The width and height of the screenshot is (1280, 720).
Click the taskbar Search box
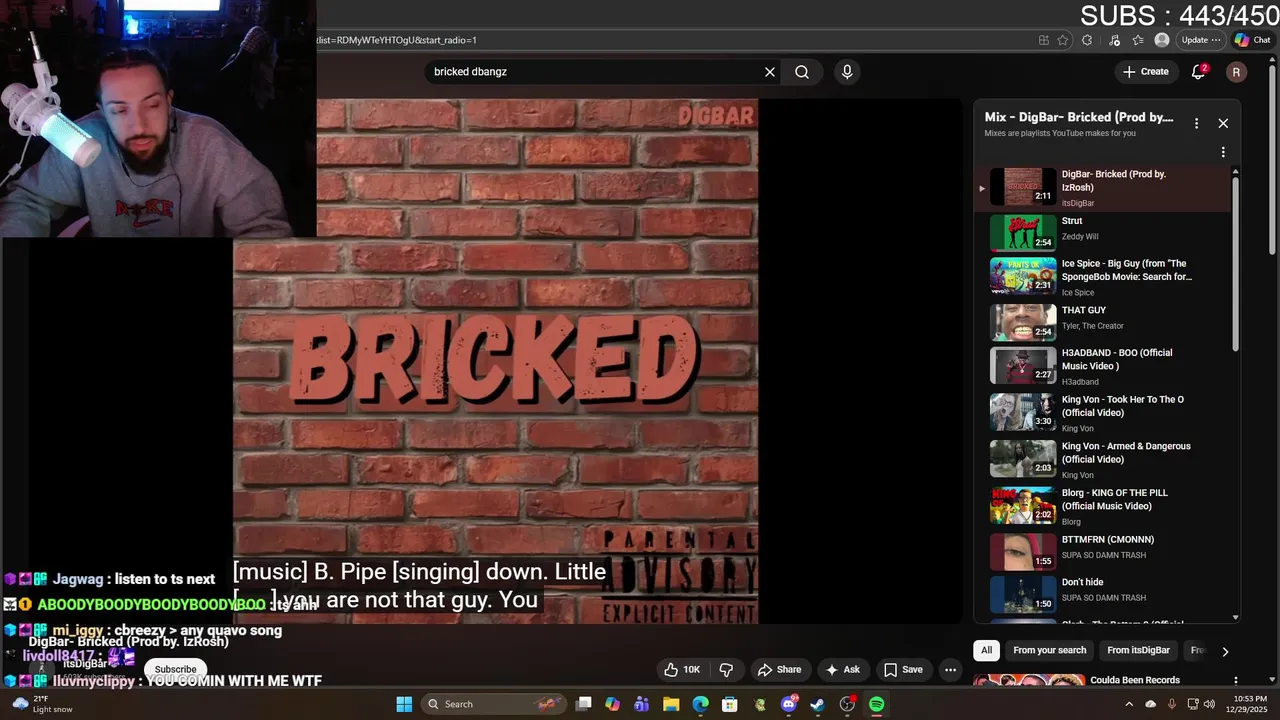495,704
